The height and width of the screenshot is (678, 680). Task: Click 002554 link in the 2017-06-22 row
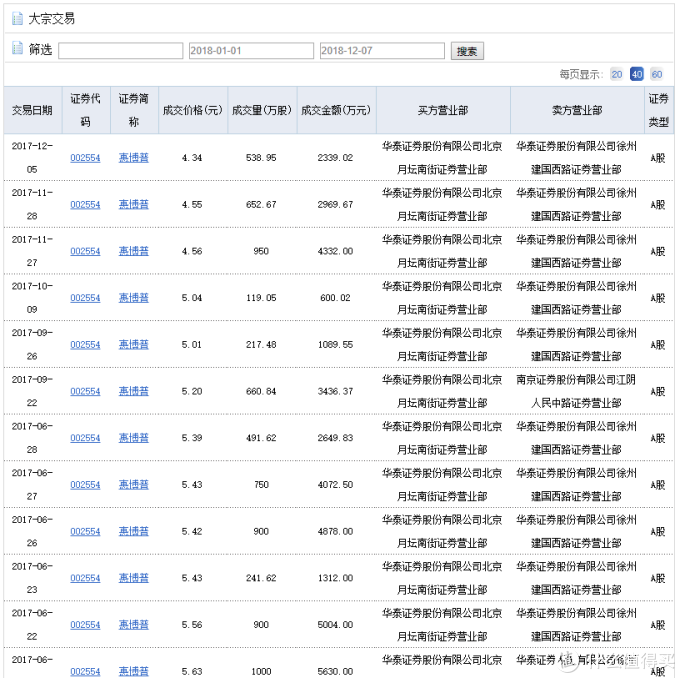click(85, 625)
